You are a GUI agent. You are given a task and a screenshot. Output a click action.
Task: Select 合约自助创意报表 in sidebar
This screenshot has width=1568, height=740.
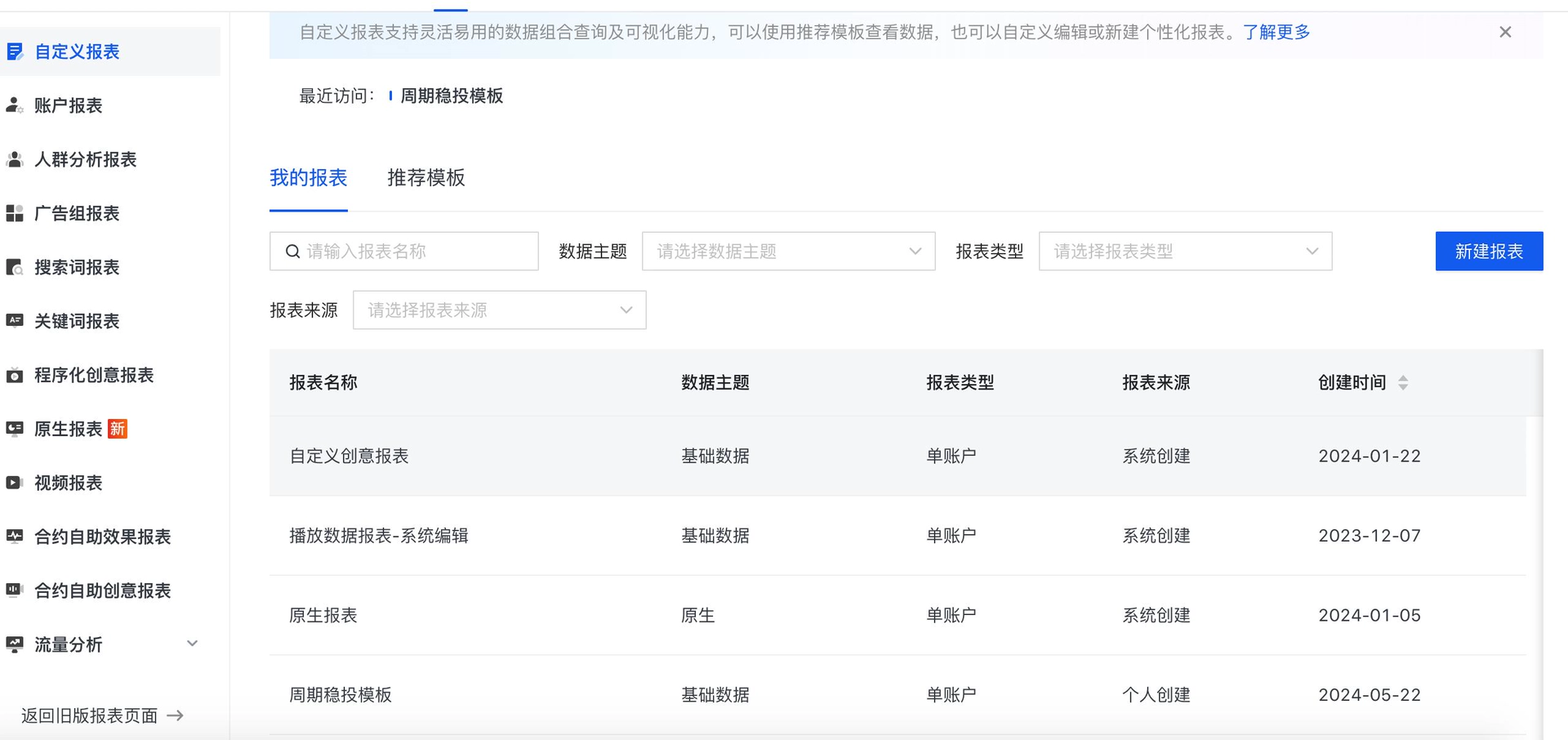tap(102, 591)
